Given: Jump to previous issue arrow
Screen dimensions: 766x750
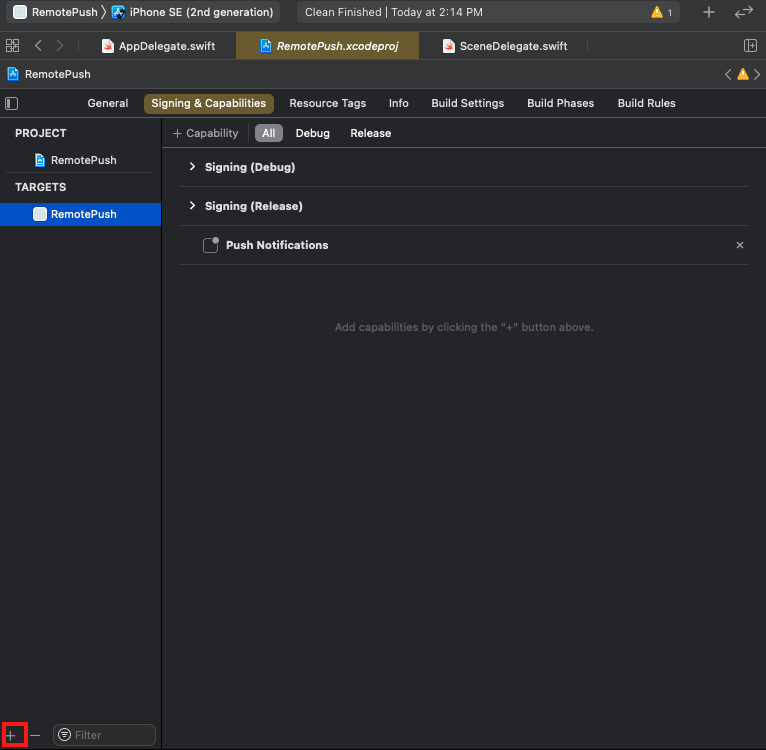Looking at the screenshot, I should (728, 74).
